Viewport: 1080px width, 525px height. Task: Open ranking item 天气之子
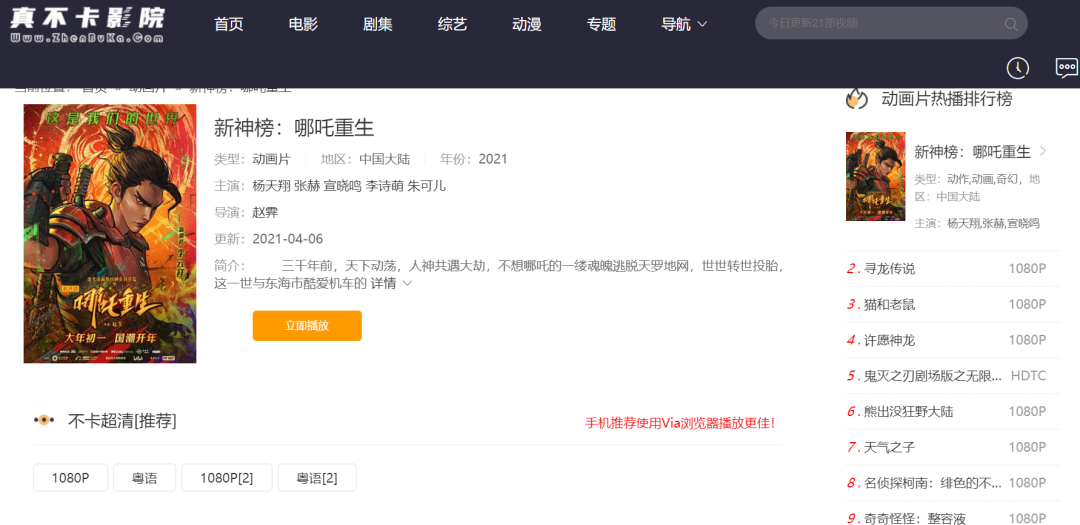889,448
